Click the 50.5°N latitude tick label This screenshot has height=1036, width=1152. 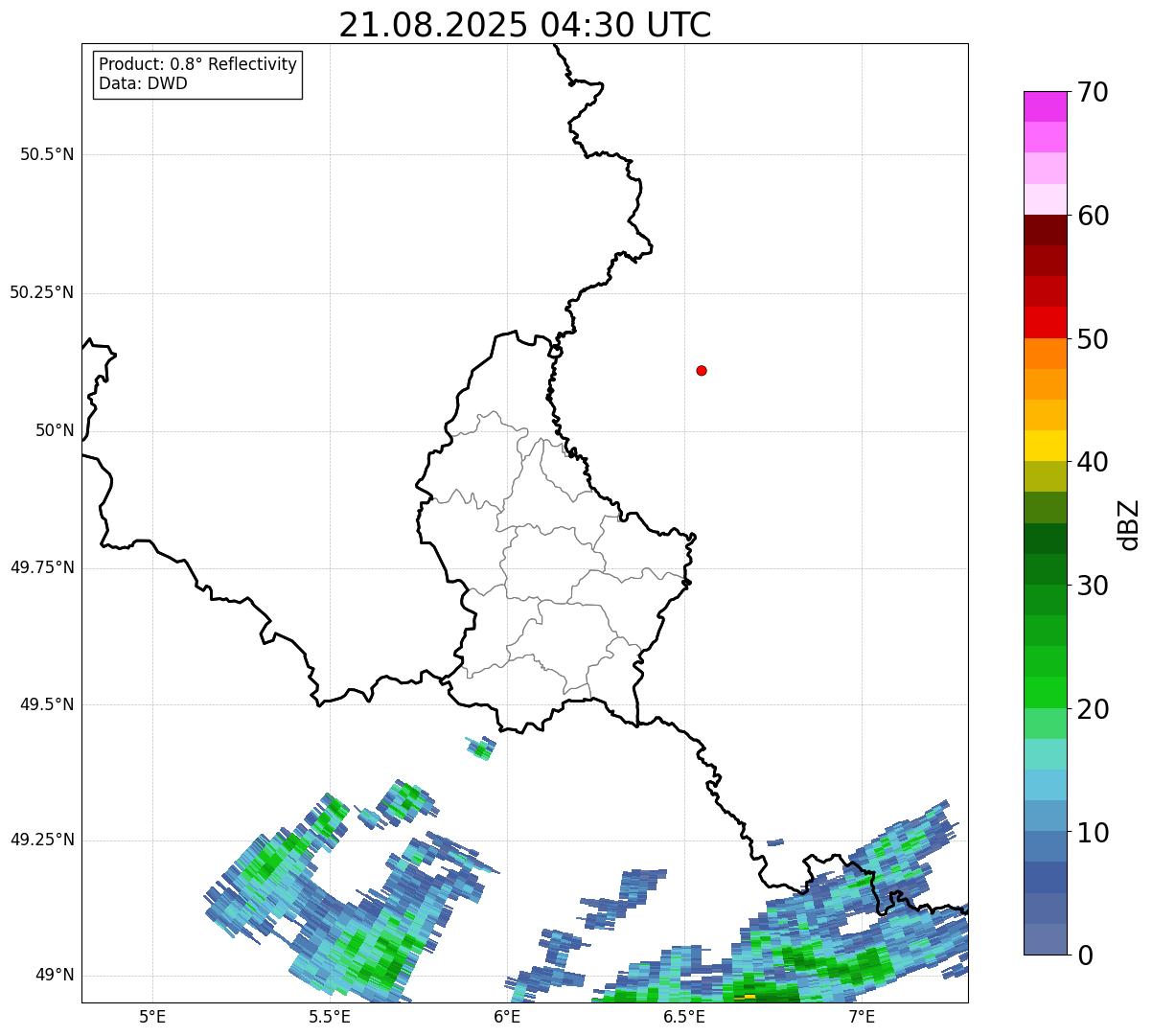[x=47, y=154]
